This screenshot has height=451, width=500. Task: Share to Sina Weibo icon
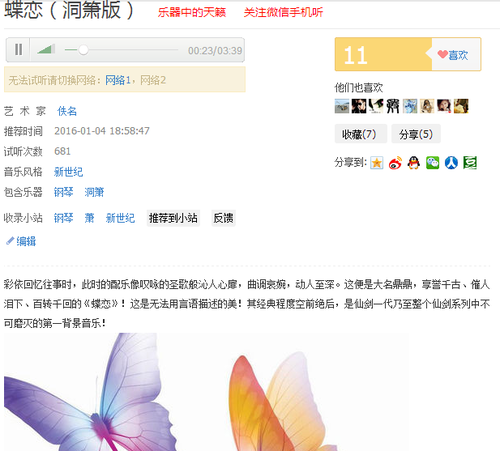395,163
